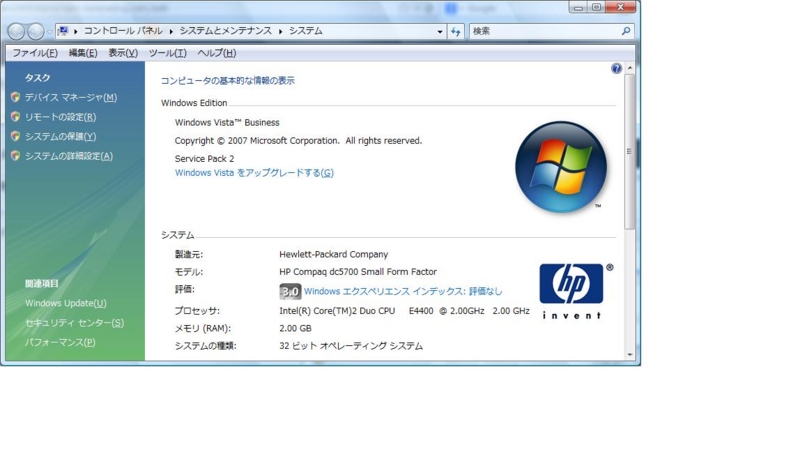This screenshot has width=800, height=459.
Task: Expand the arrow before システムとメンテナンス
Action: (171, 32)
